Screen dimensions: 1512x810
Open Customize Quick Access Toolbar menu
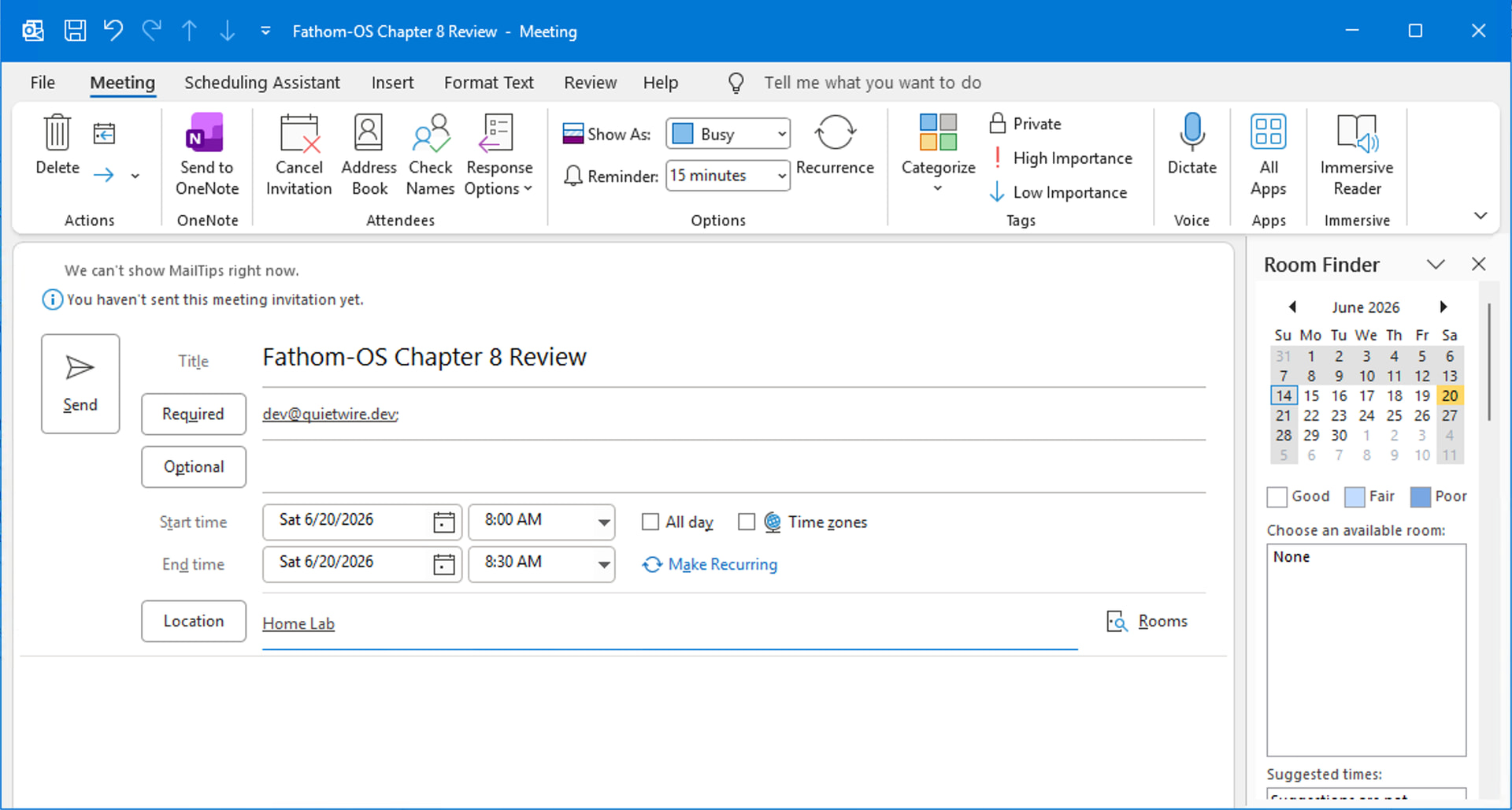265,31
